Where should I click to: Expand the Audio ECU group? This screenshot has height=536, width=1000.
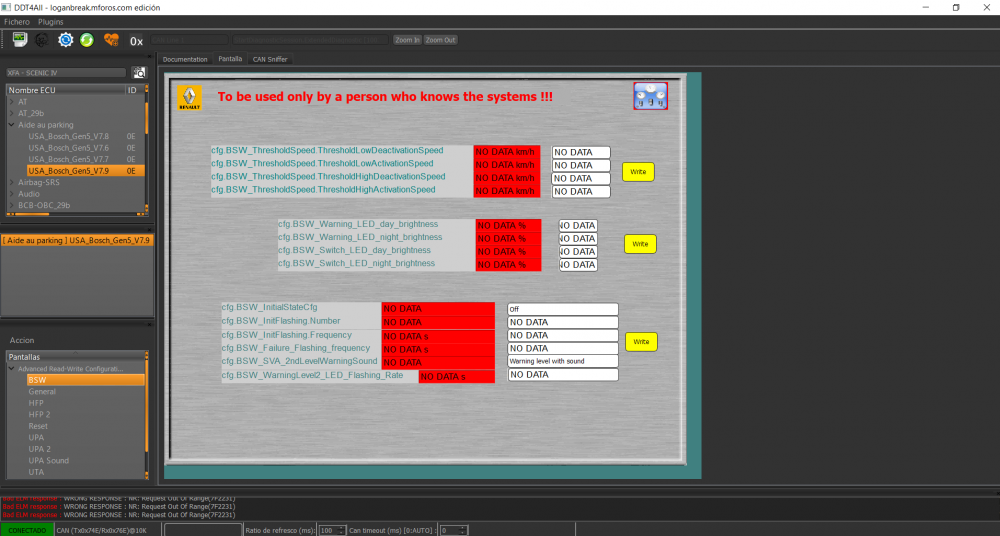[x=11, y=193]
